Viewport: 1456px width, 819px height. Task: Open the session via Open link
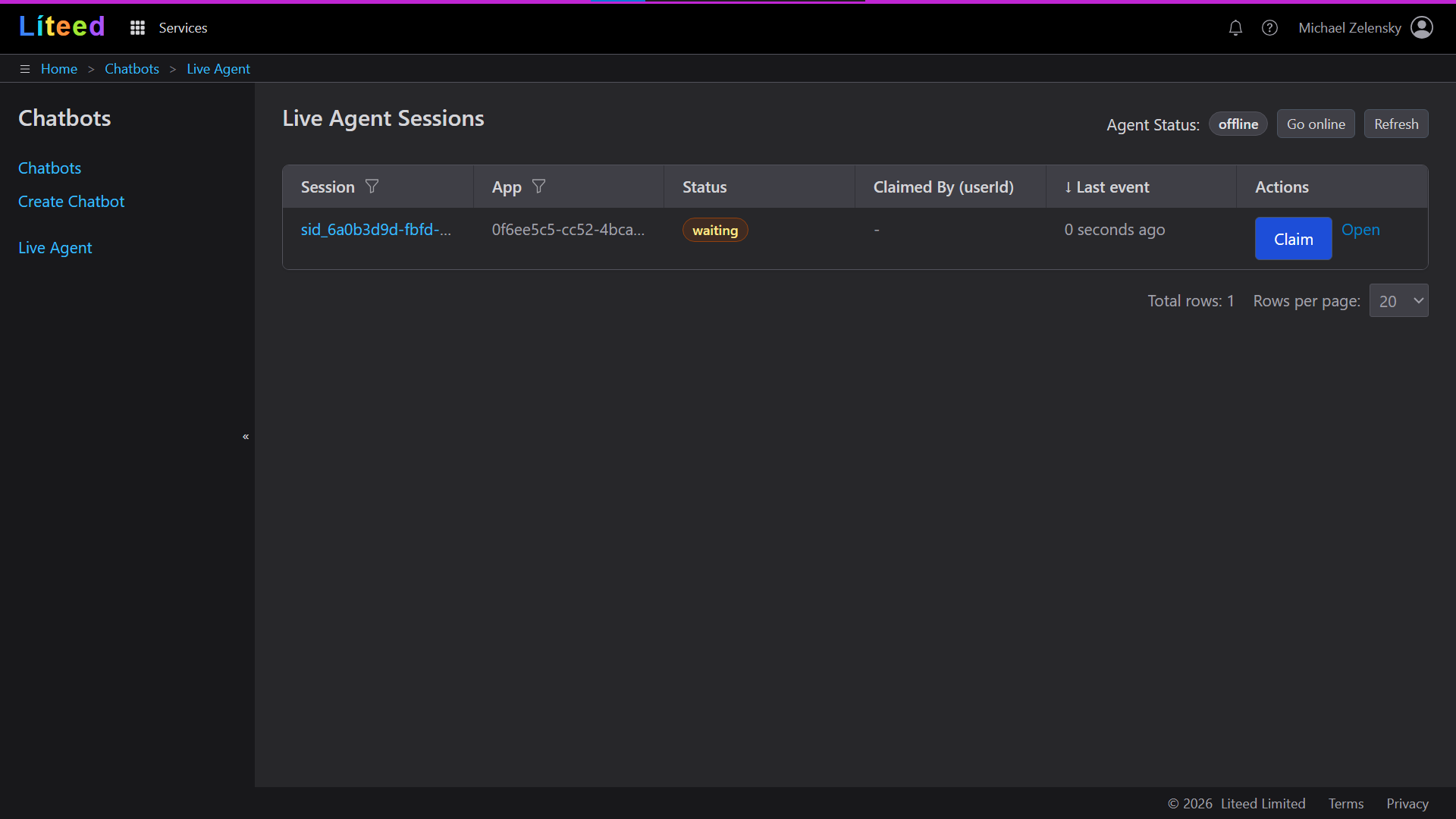click(x=1360, y=230)
